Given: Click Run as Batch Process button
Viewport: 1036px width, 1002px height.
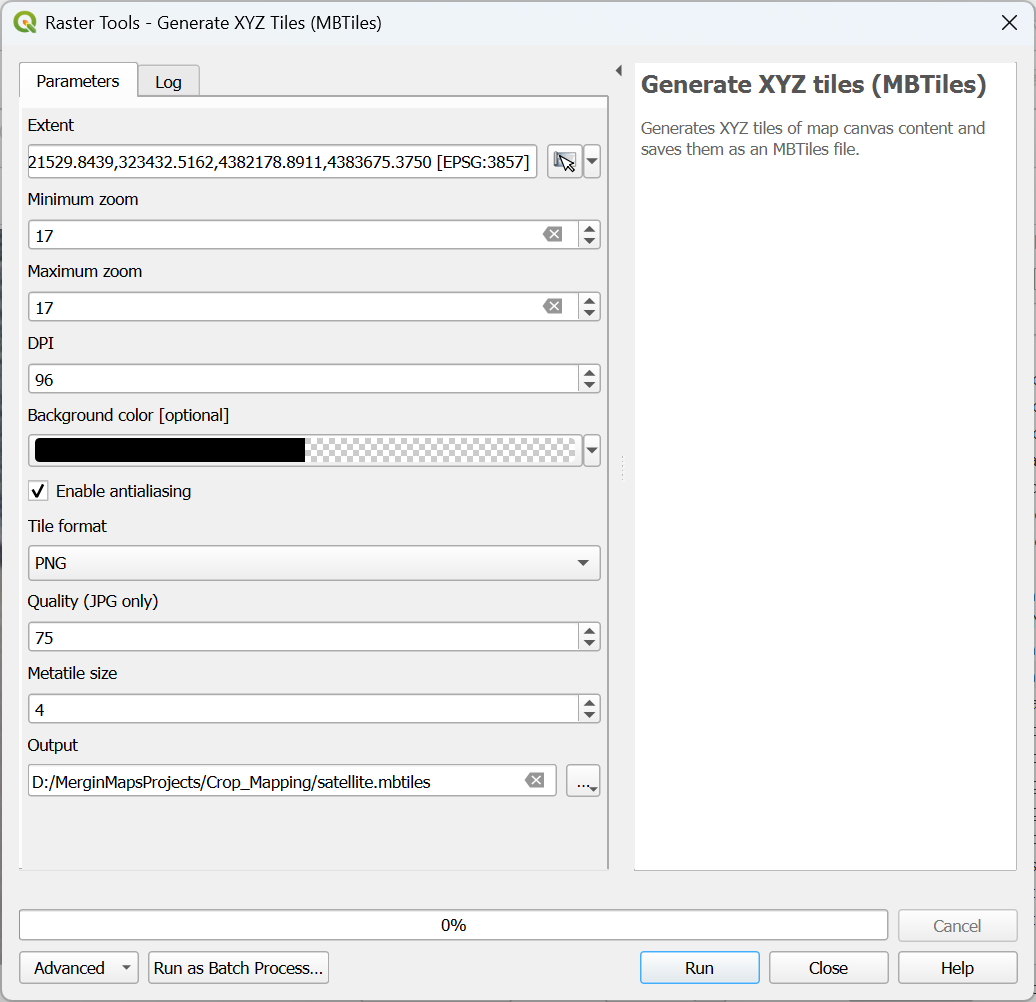Looking at the screenshot, I should coord(238,968).
